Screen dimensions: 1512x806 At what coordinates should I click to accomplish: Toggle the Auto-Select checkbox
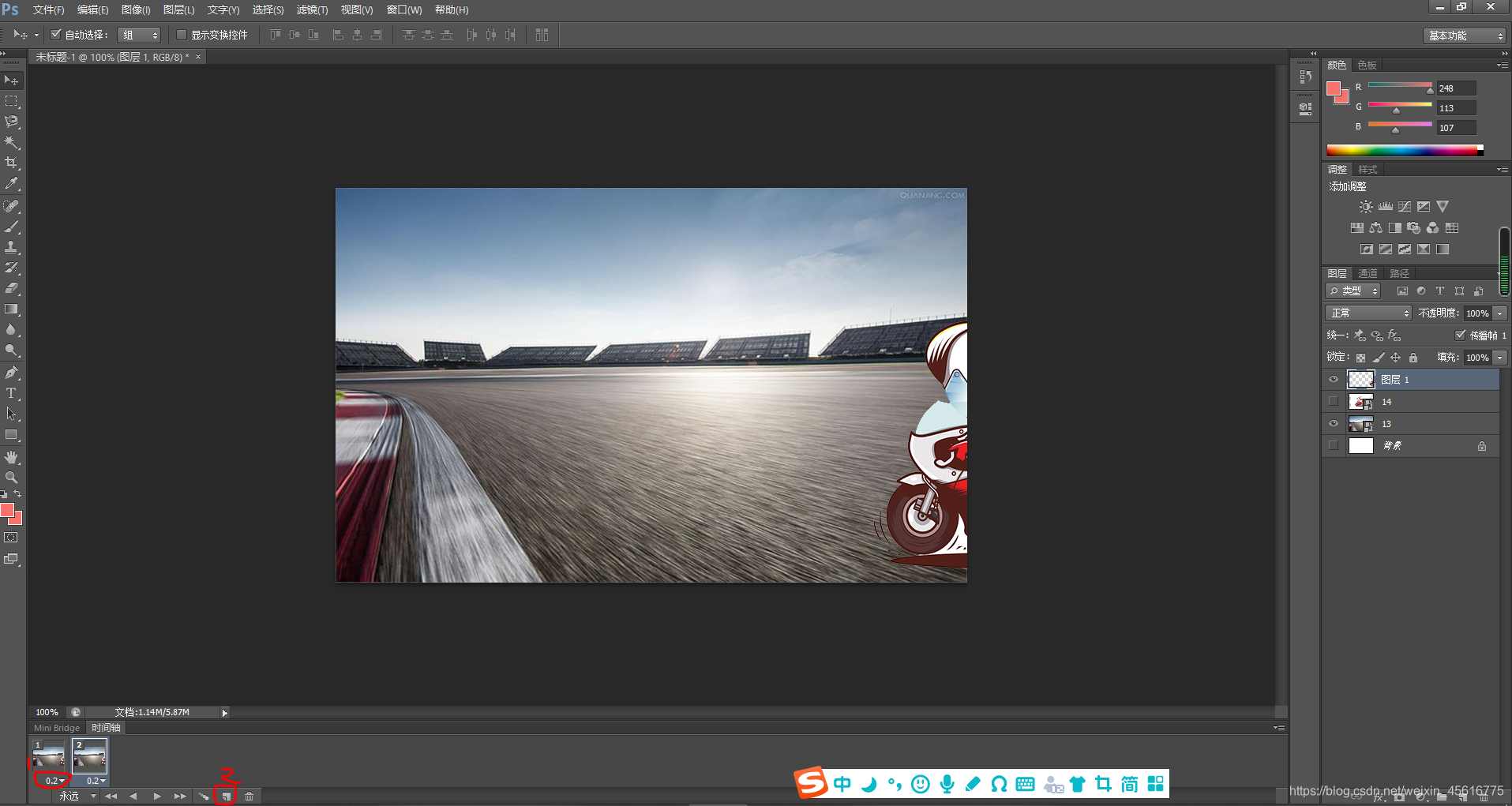56,35
